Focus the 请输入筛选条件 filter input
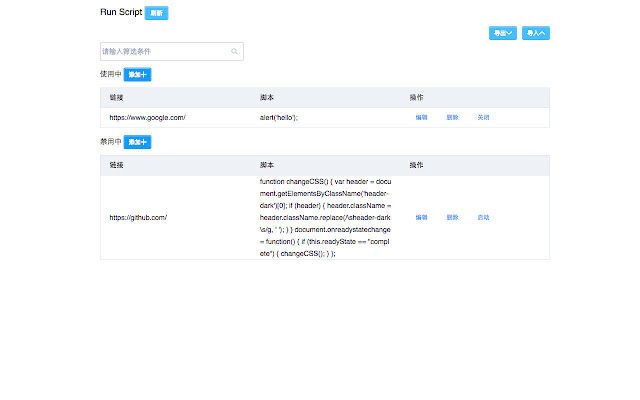The image size is (640, 400). pyautogui.click(x=172, y=51)
